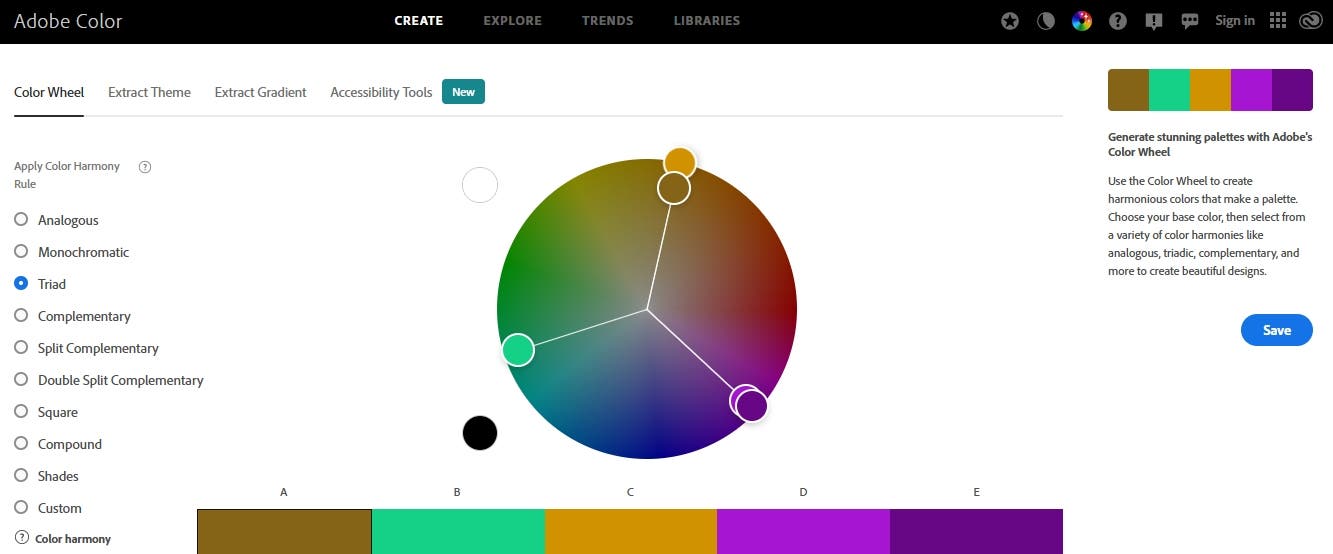Select the Monochromatic harmony rule
This screenshot has height=554, width=1333.
pyautogui.click(x=21, y=252)
